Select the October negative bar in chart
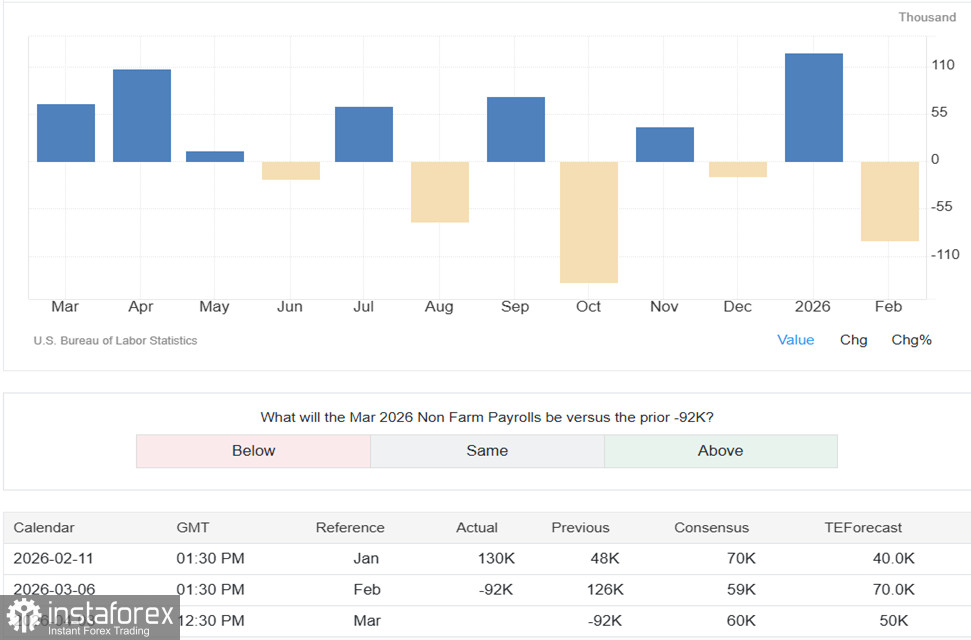 [x=589, y=222]
